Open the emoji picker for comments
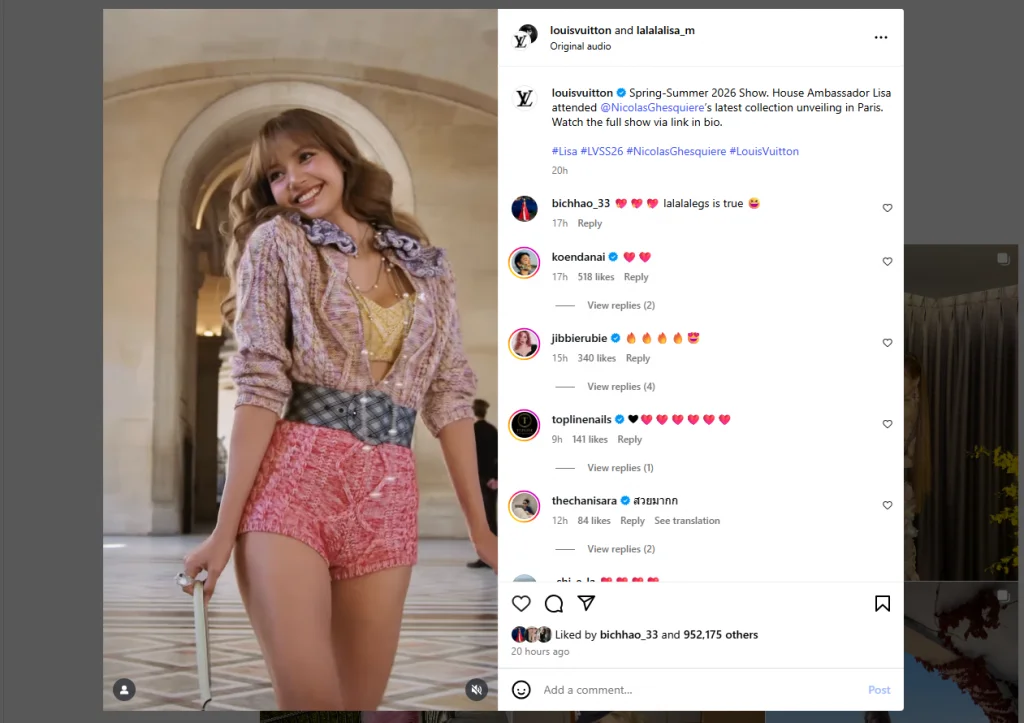This screenshot has width=1024, height=723. point(521,690)
